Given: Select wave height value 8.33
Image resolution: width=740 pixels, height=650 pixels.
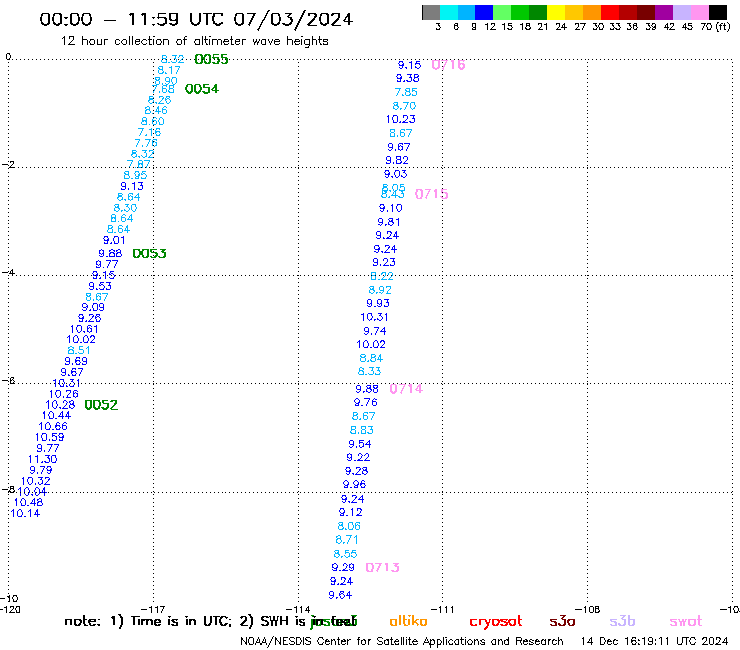Looking at the screenshot, I should (369, 371).
